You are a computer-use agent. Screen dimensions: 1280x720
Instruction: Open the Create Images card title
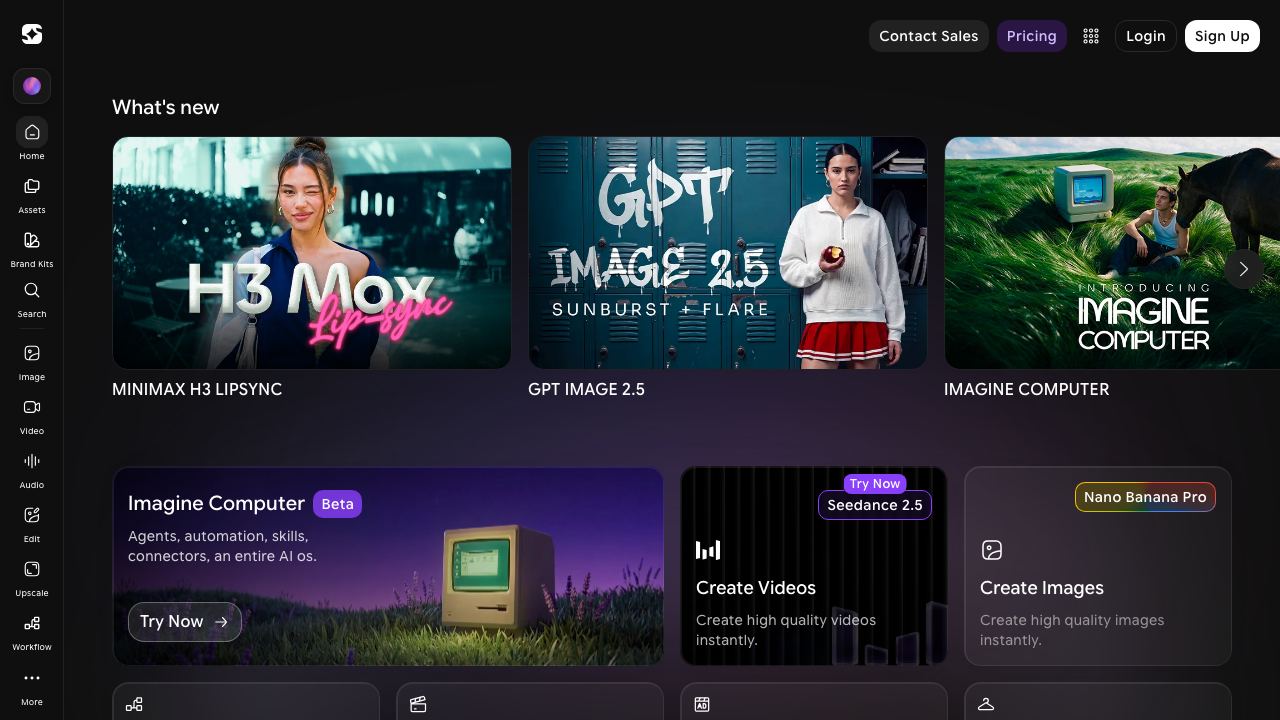pos(1042,588)
